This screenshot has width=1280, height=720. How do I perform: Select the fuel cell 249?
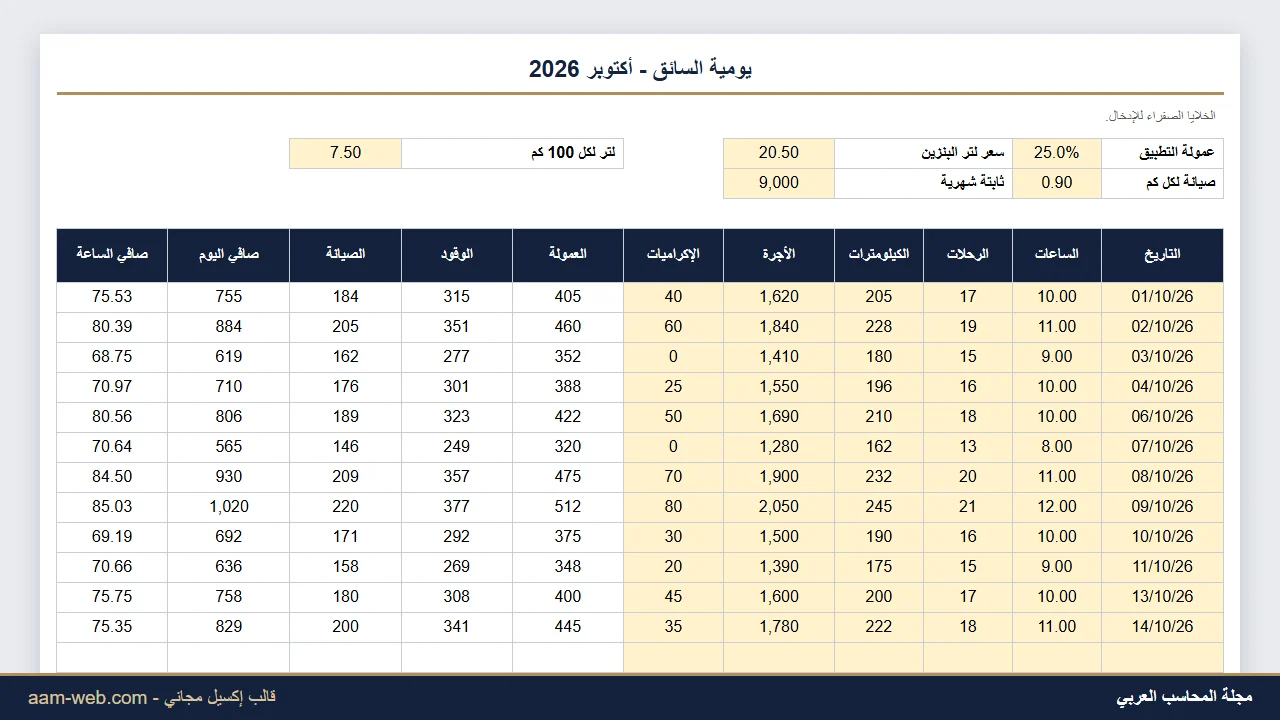point(457,447)
